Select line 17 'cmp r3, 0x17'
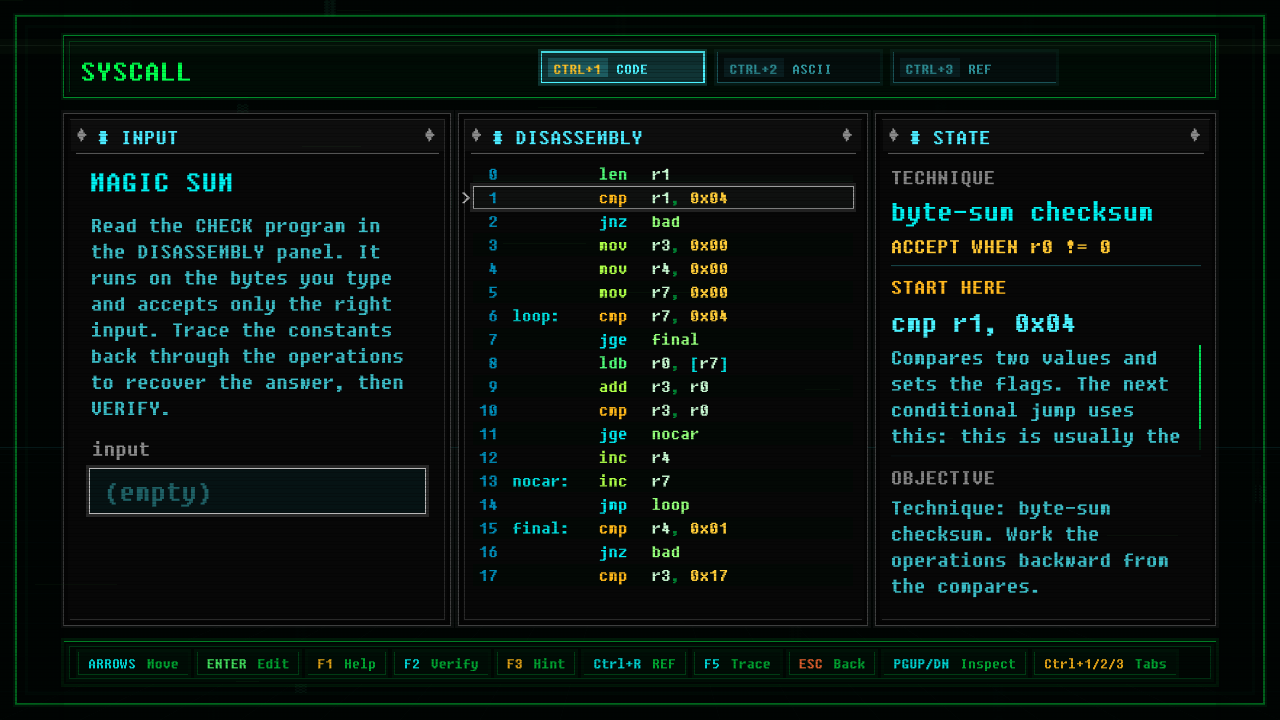 click(x=663, y=576)
